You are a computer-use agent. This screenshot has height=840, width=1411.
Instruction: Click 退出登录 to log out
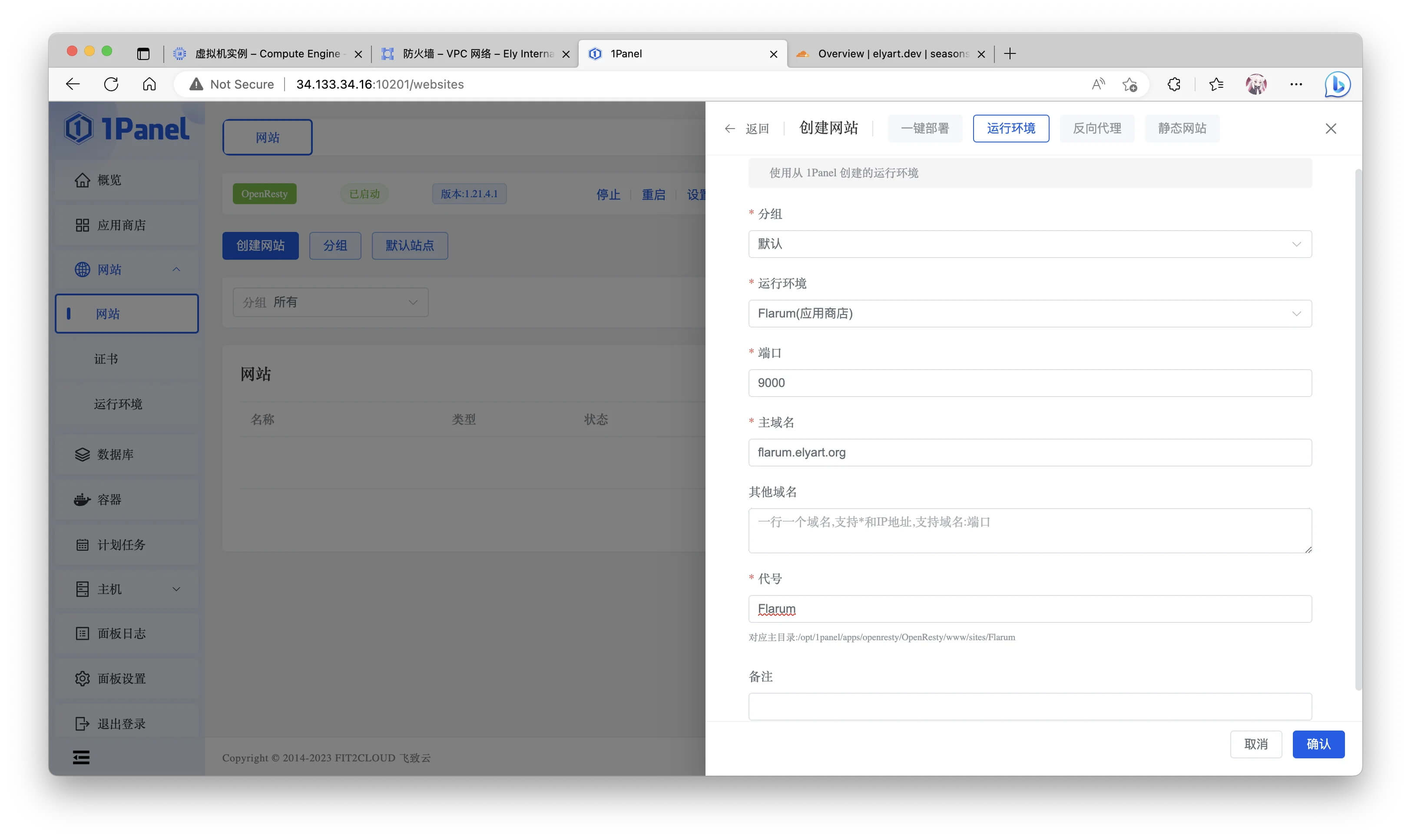[x=127, y=724]
